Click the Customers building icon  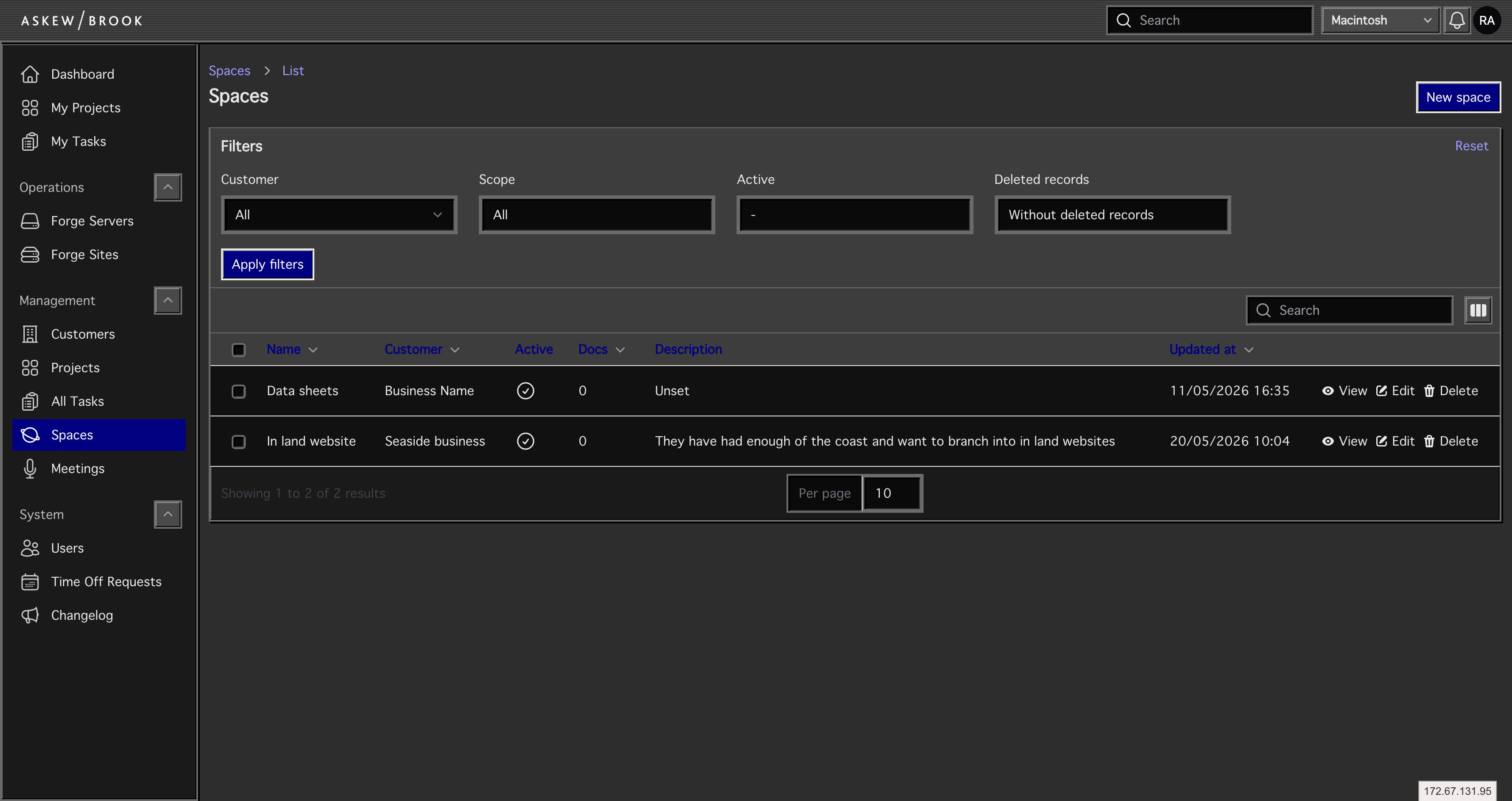click(30, 334)
